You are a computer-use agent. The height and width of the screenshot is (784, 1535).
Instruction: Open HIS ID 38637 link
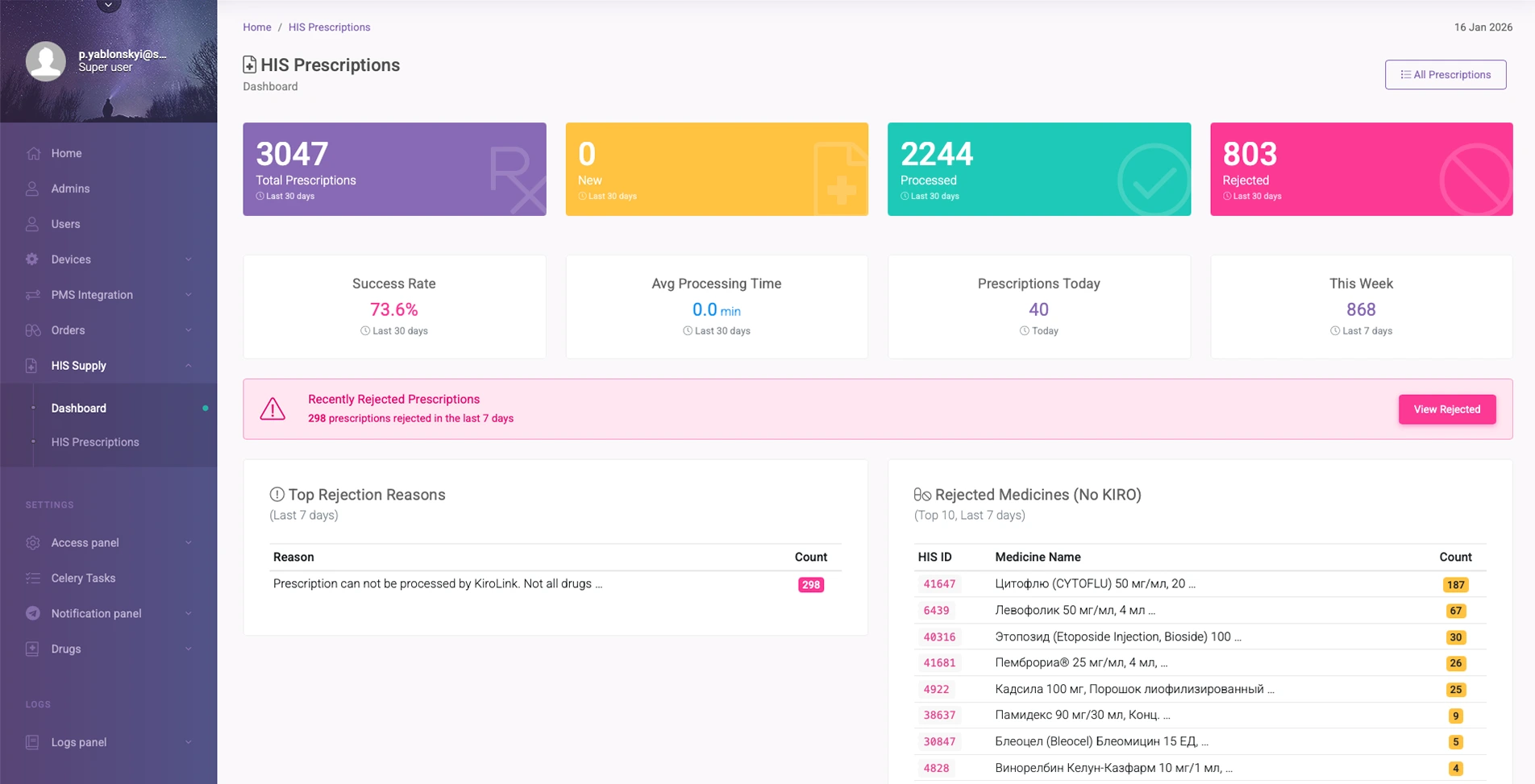tap(939, 716)
